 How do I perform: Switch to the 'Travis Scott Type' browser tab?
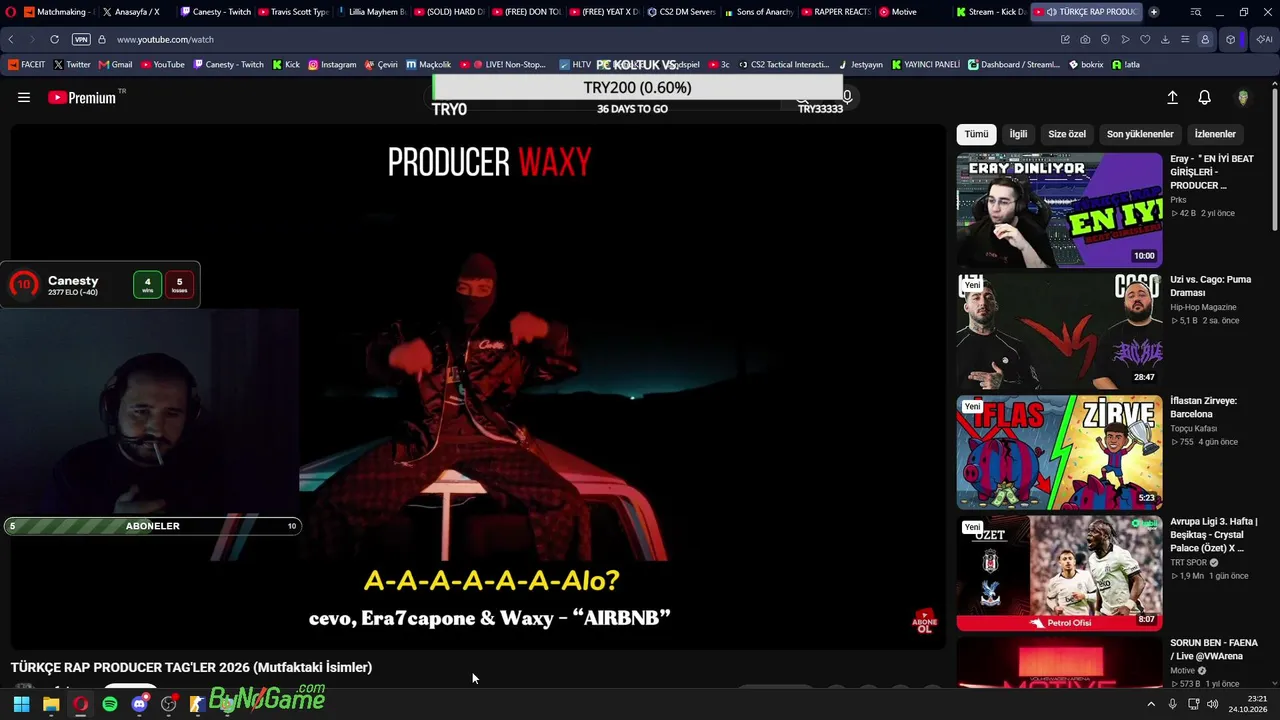[x=294, y=12]
